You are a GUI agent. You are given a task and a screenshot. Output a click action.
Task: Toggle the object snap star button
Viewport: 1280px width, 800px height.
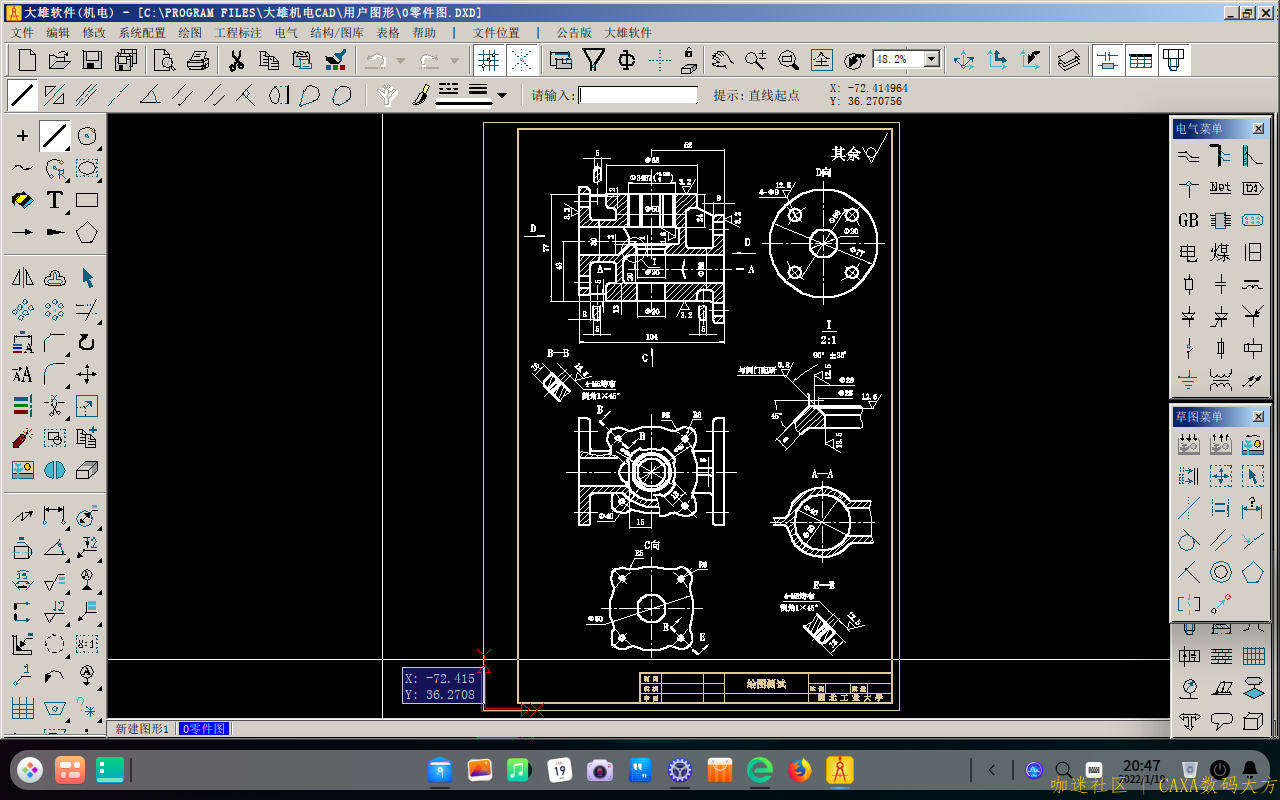tap(521, 60)
